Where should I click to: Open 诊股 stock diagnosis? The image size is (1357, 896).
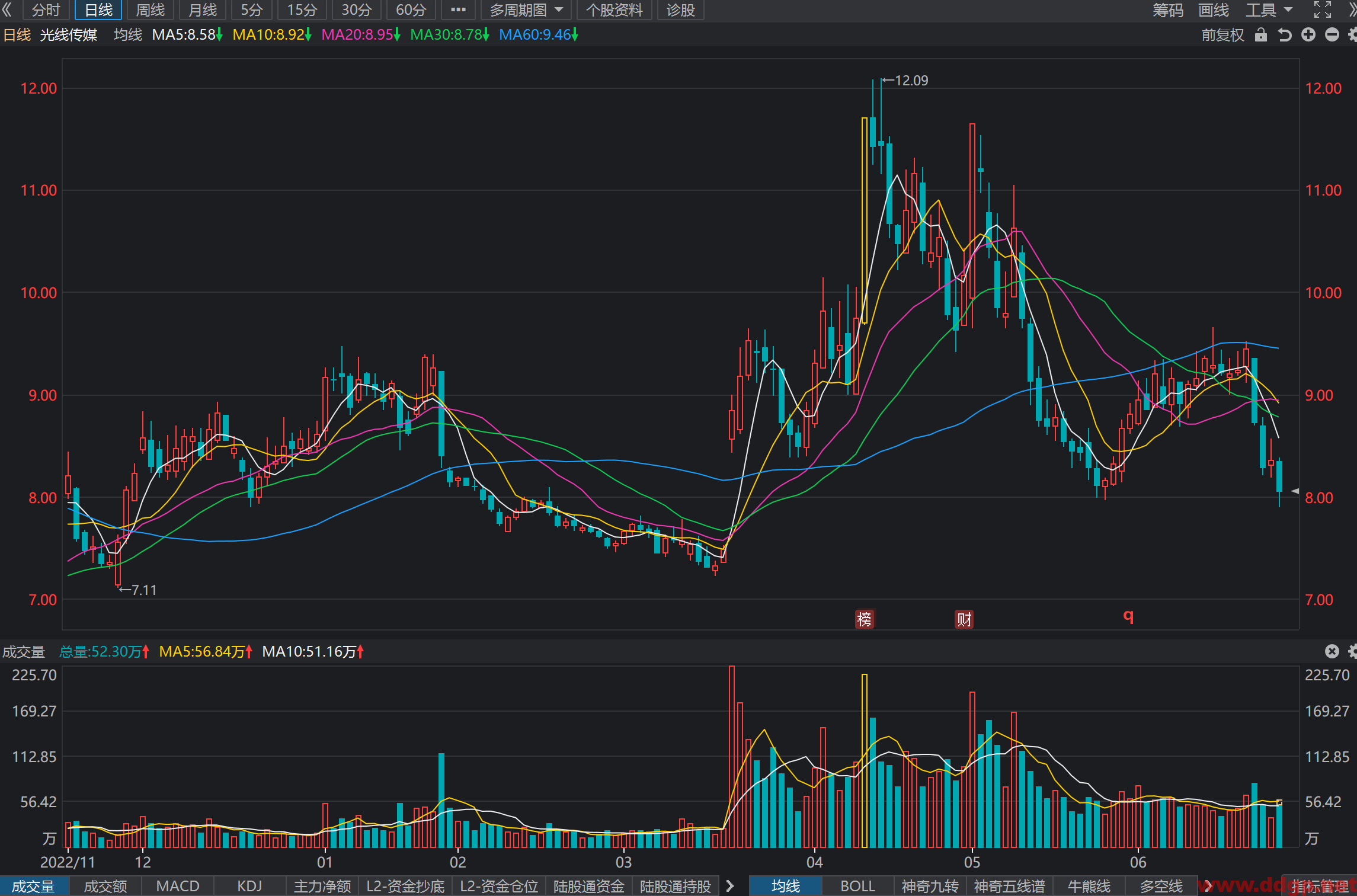coord(680,9)
